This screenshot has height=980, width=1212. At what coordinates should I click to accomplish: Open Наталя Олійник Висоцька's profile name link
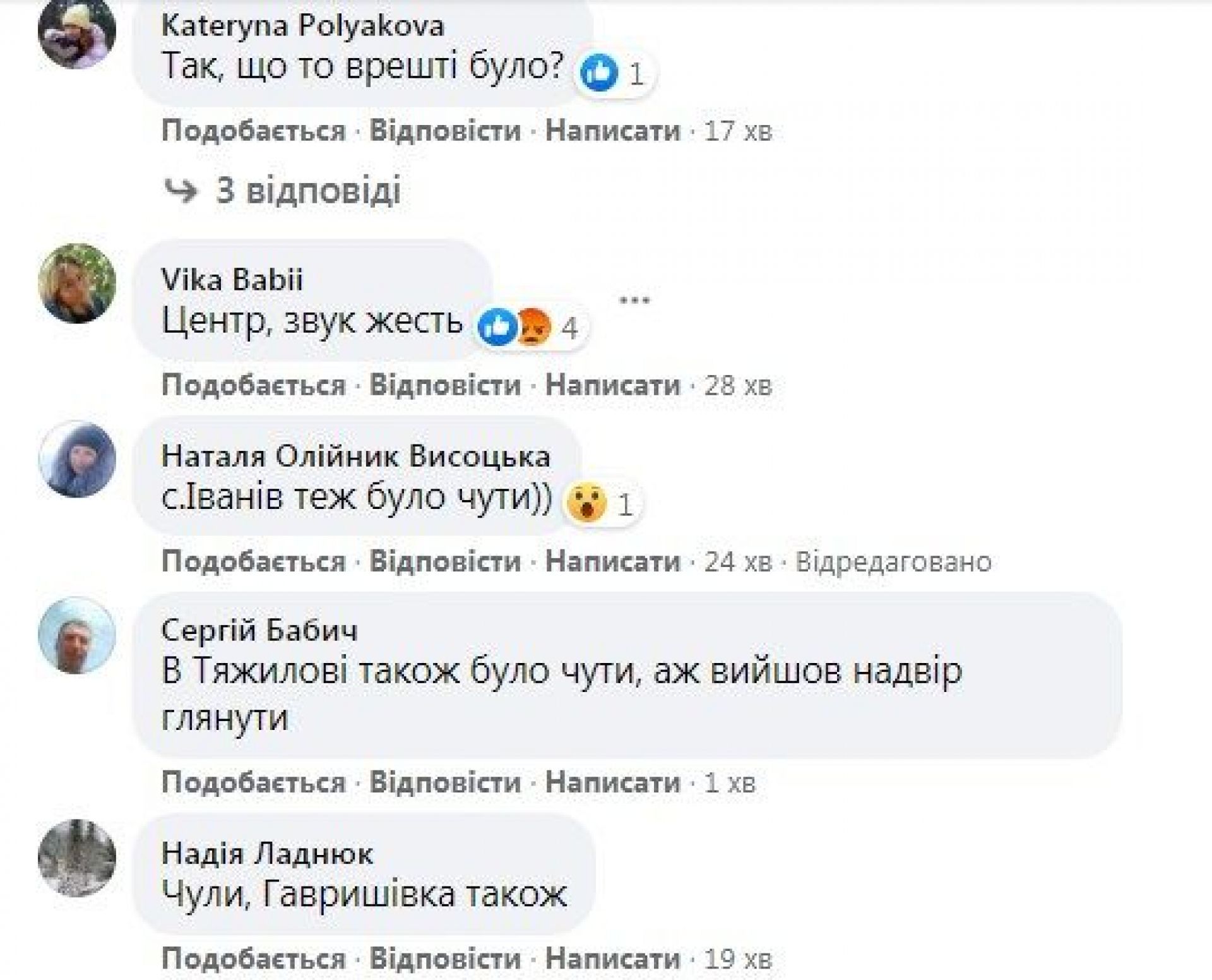[356, 456]
